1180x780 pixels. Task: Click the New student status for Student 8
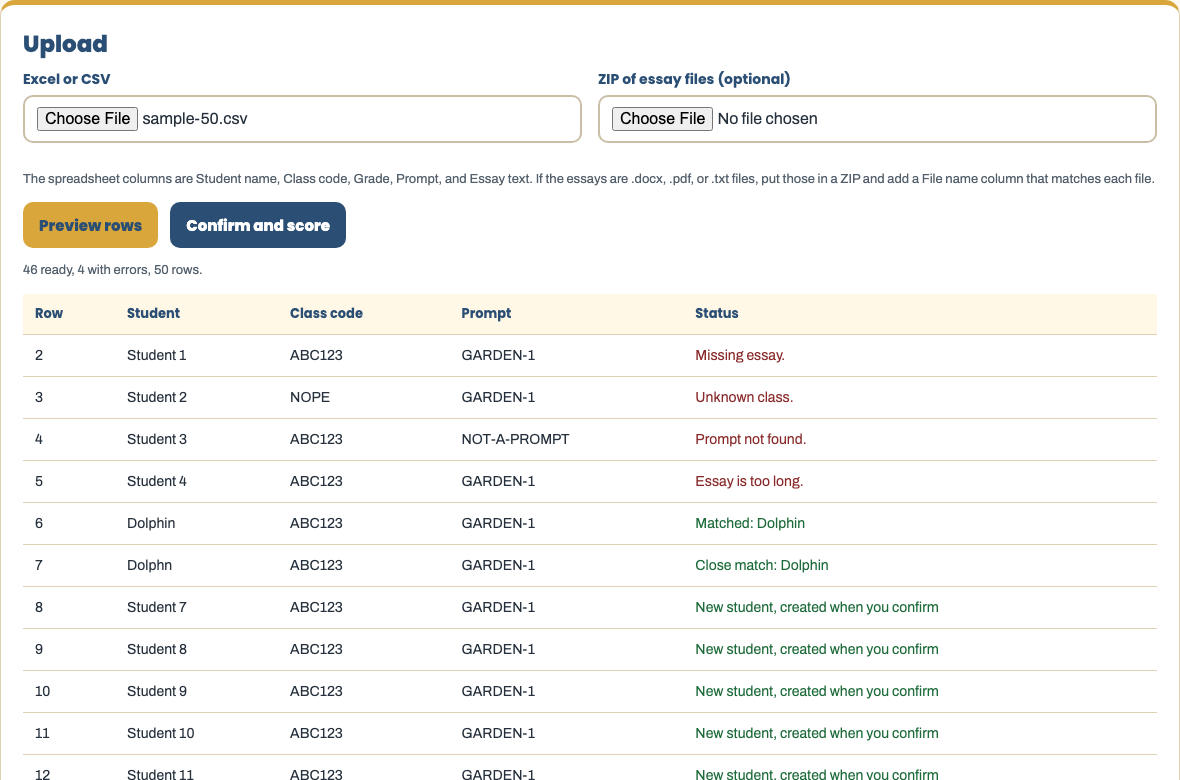point(817,650)
